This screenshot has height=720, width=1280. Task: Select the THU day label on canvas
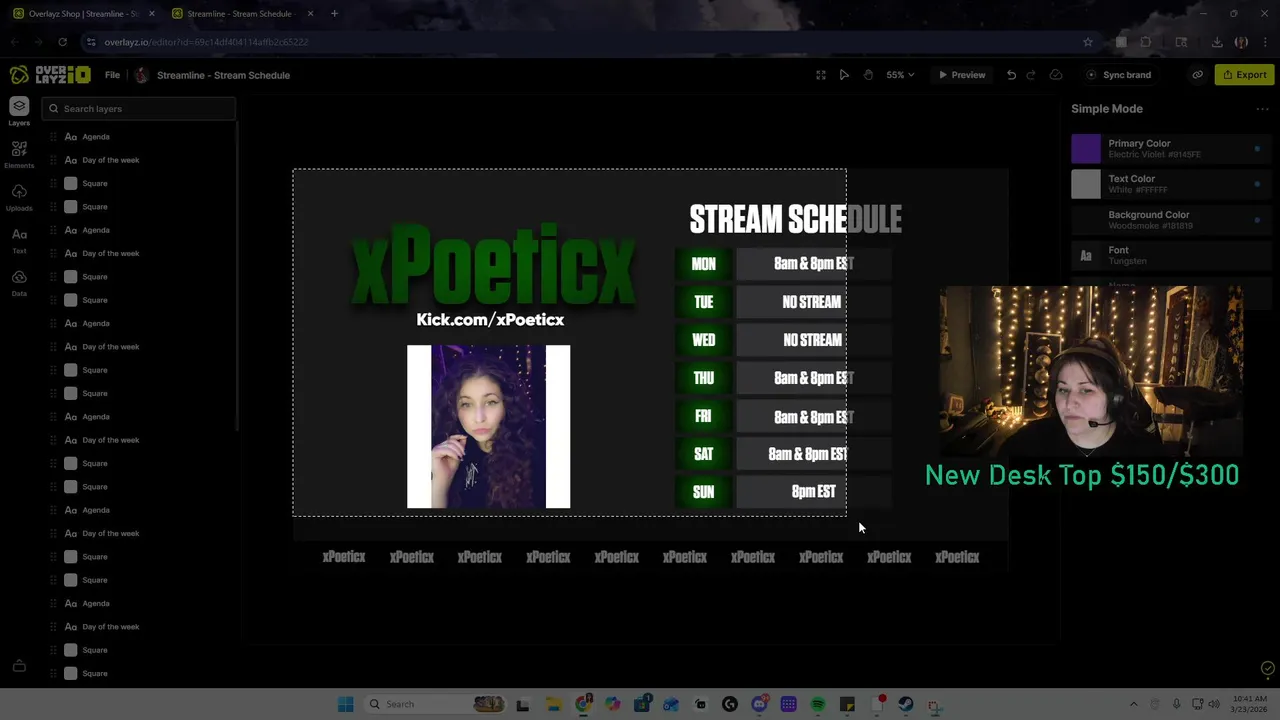(704, 378)
